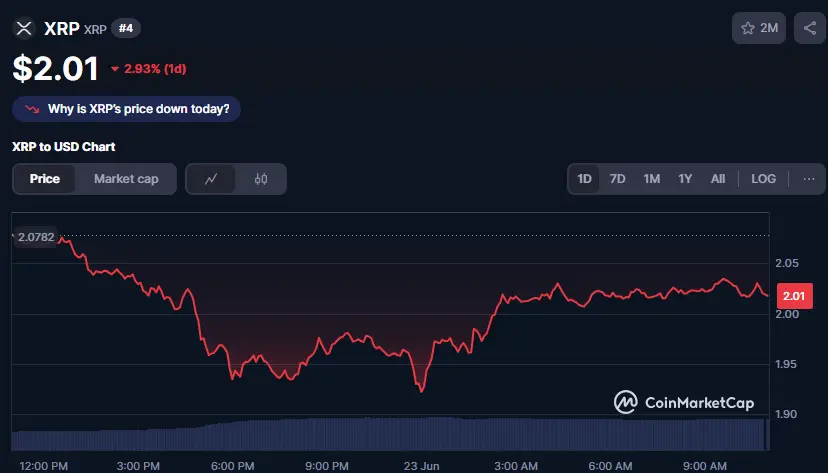Viewport: 828px width, 473px height.
Task: Click the 2.05 y-axis label
Action: click(x=787, y=263)
